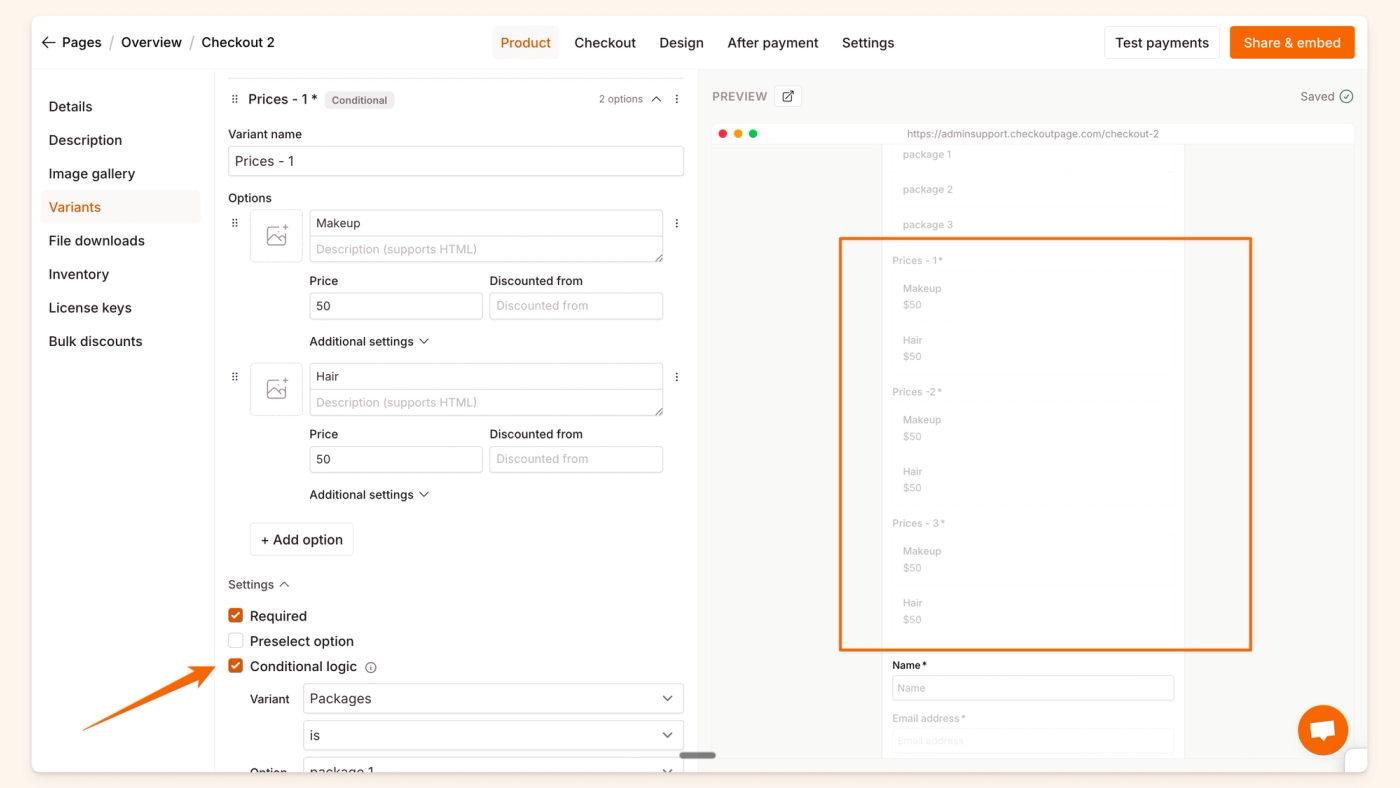The image size is (1400, 788).
Task: Click the Variant name input field
Action: pos(456,161)
